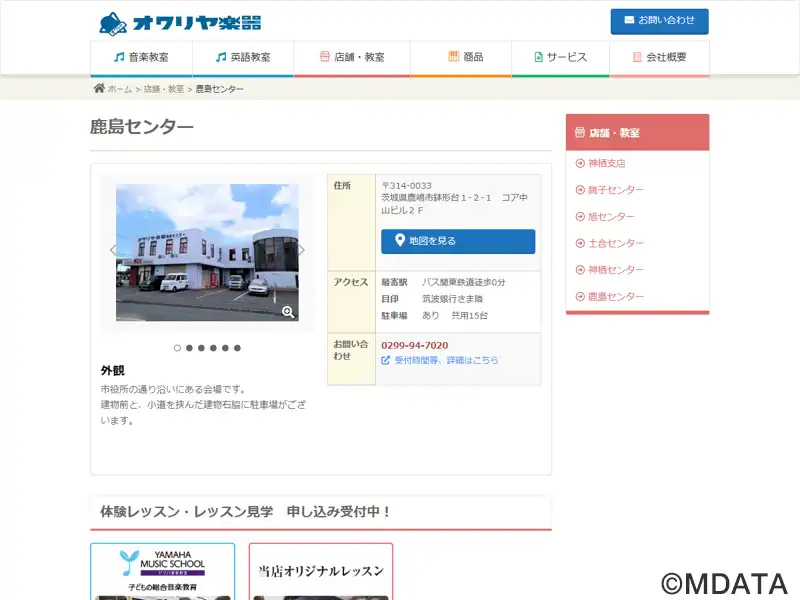Click the external link icon by 受付時間等
Viewport: 800px width, 600px height.
[x=386, y=360]
